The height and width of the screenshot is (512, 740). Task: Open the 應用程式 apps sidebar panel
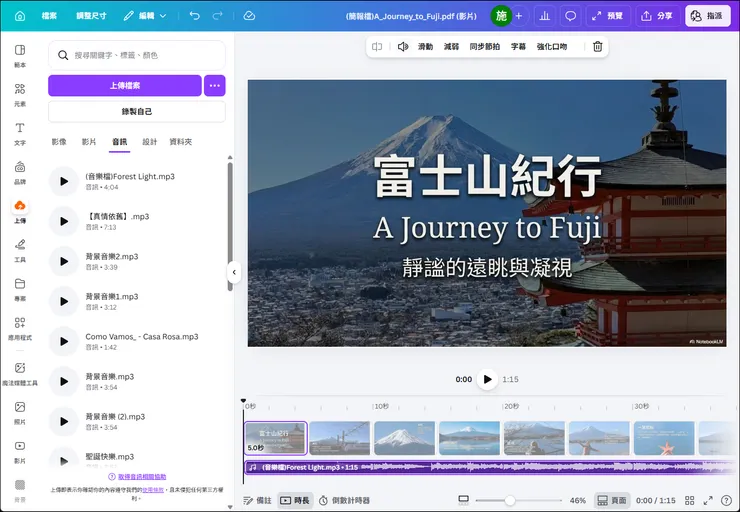pyautogui.click(x=20, y=328)
